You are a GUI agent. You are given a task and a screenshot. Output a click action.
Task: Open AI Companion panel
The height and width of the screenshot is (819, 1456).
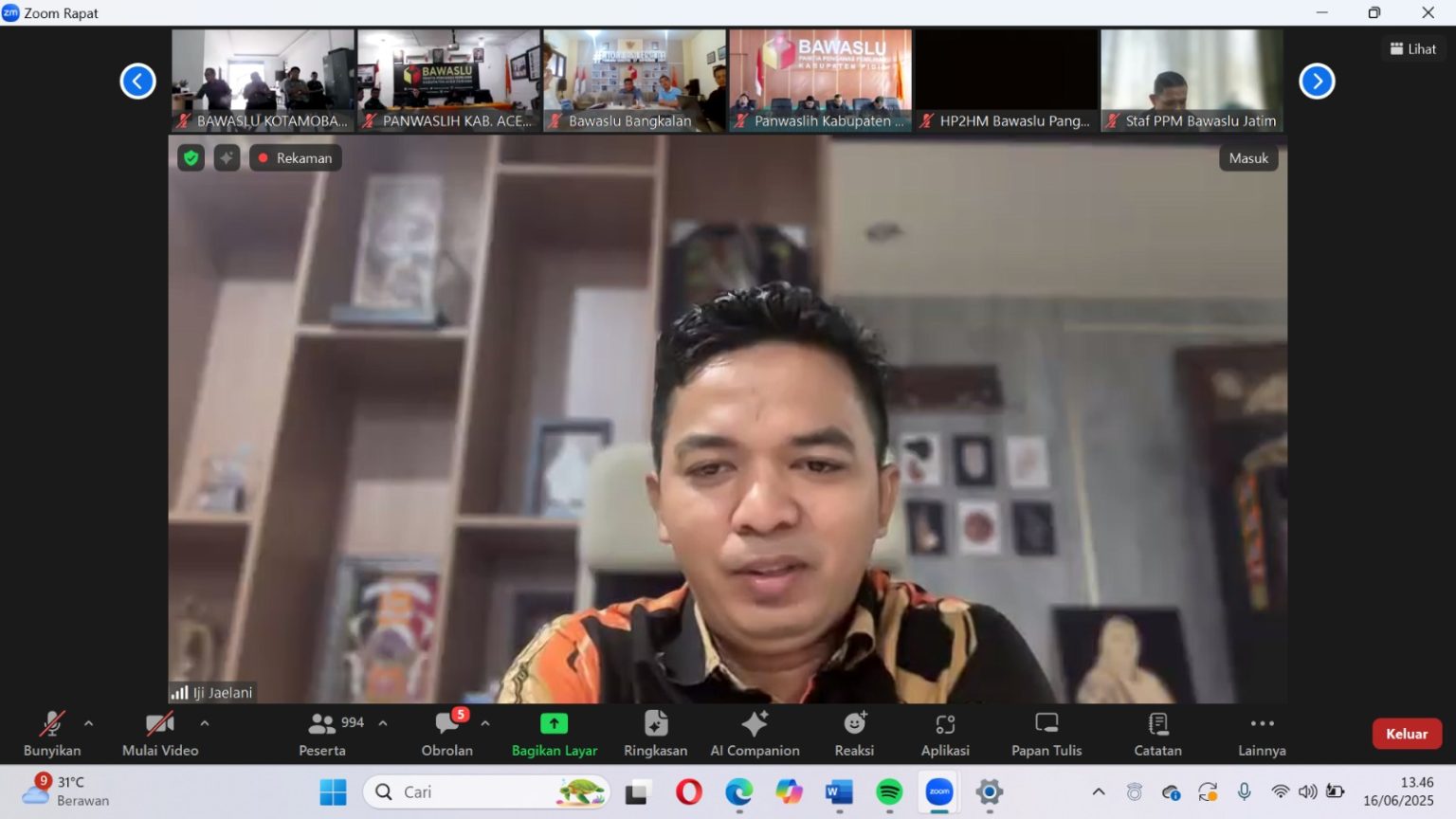click(x=755, y=733)
